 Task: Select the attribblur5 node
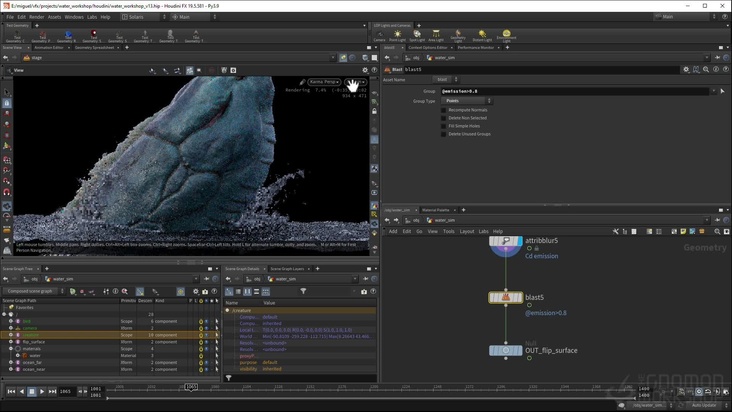[x=506, y=241]
